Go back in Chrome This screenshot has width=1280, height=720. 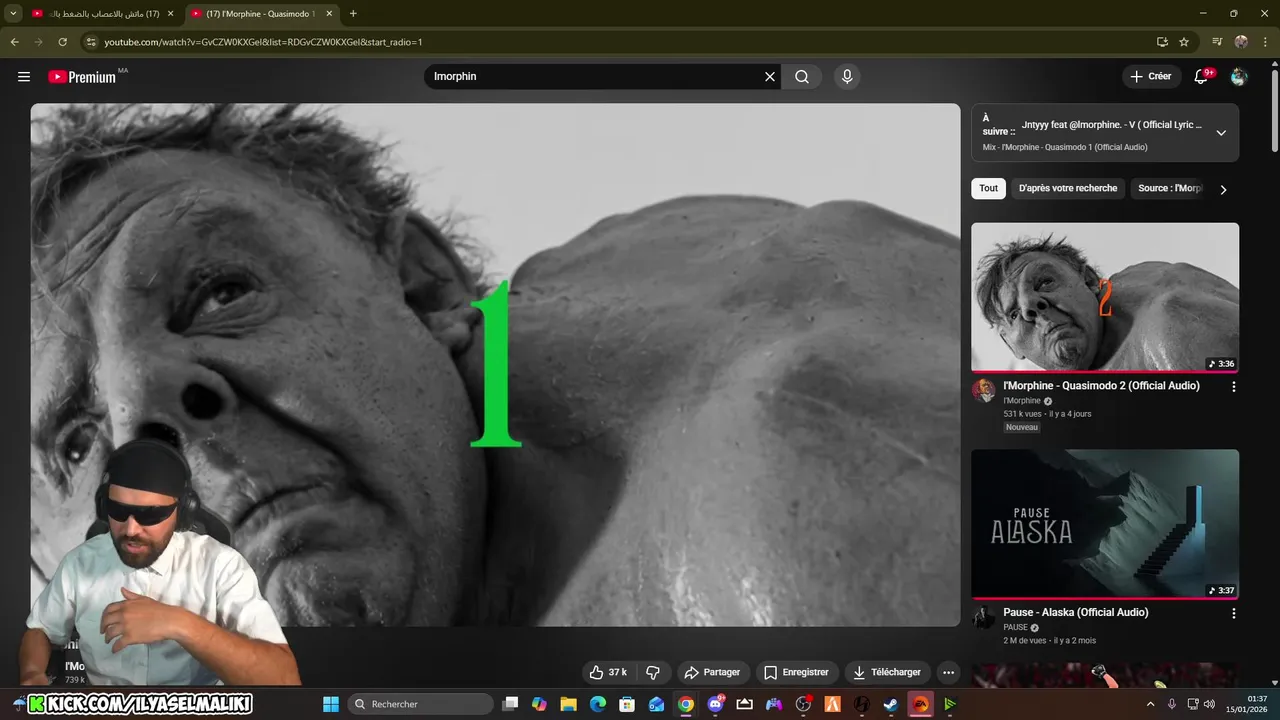14,42
